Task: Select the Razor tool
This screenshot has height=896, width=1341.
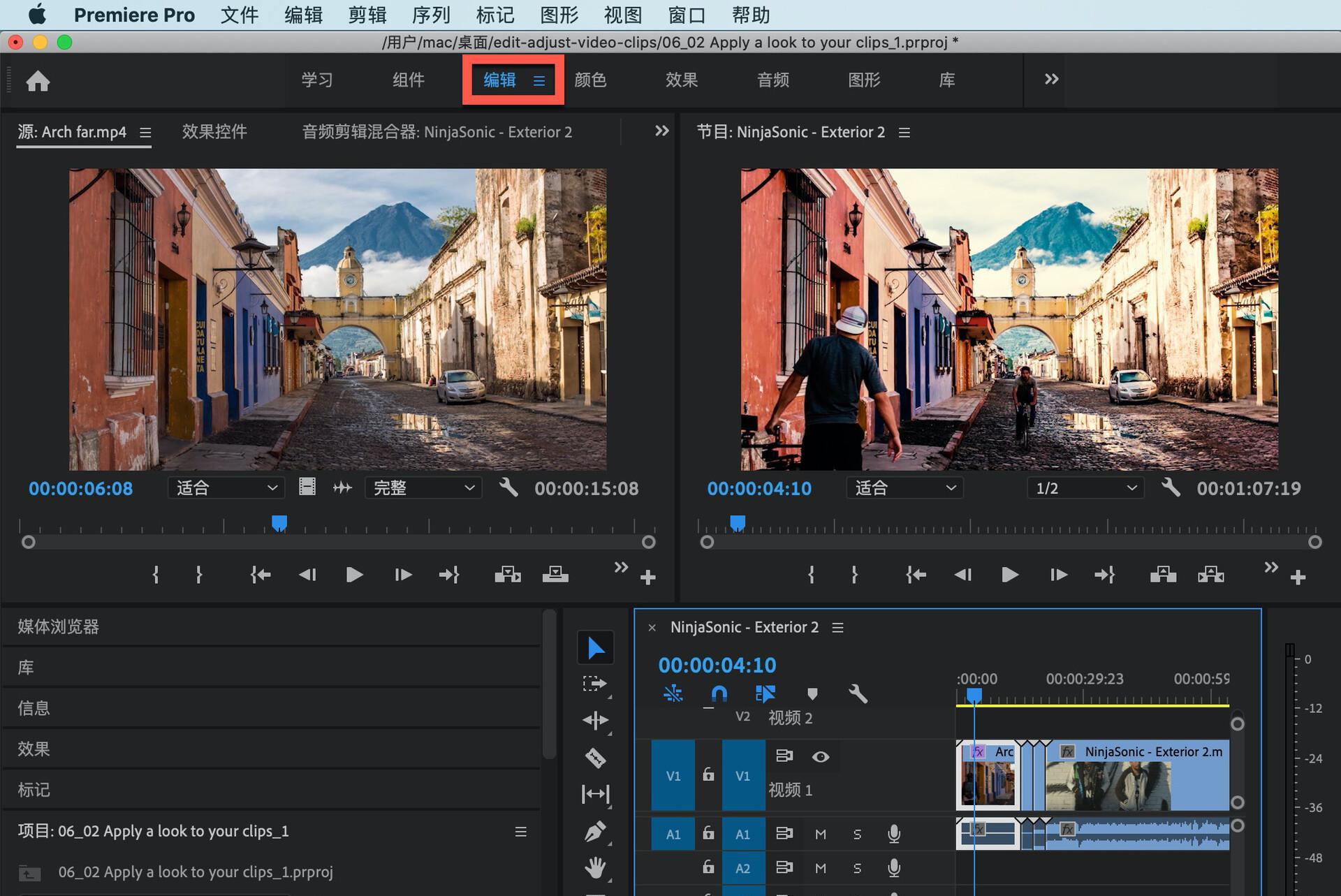Action: (595, 758)
